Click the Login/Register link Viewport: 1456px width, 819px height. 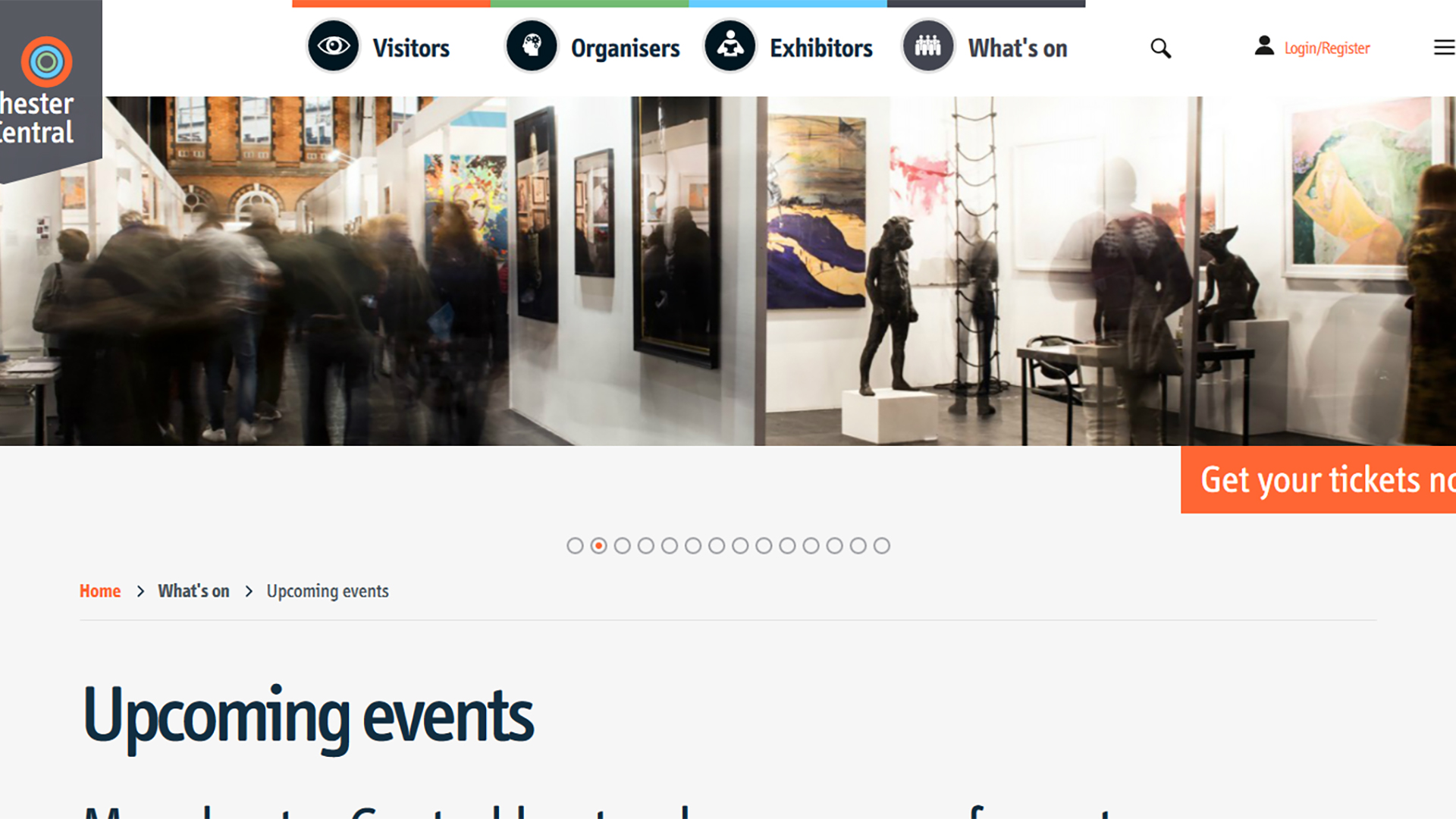tap(1327, 49)
